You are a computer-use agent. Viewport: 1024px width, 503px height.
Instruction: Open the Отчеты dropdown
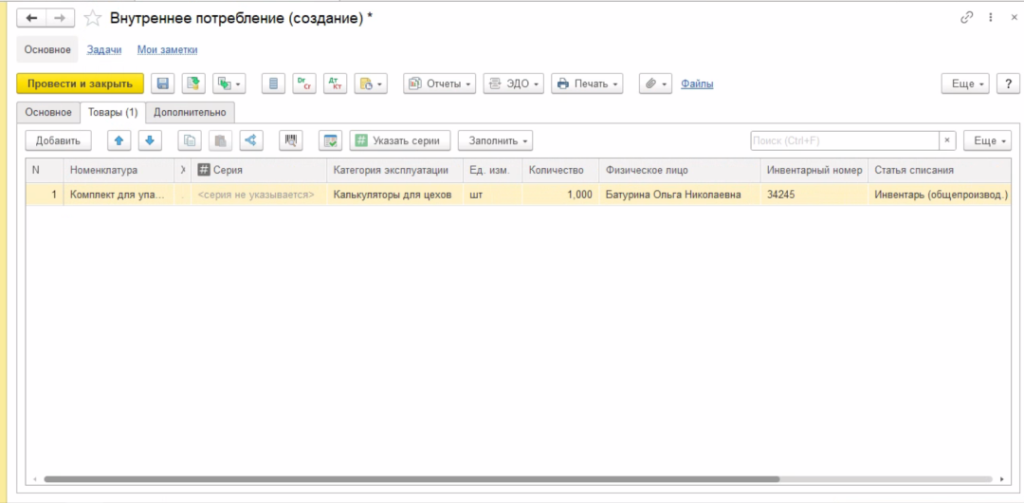click(440, 84)
